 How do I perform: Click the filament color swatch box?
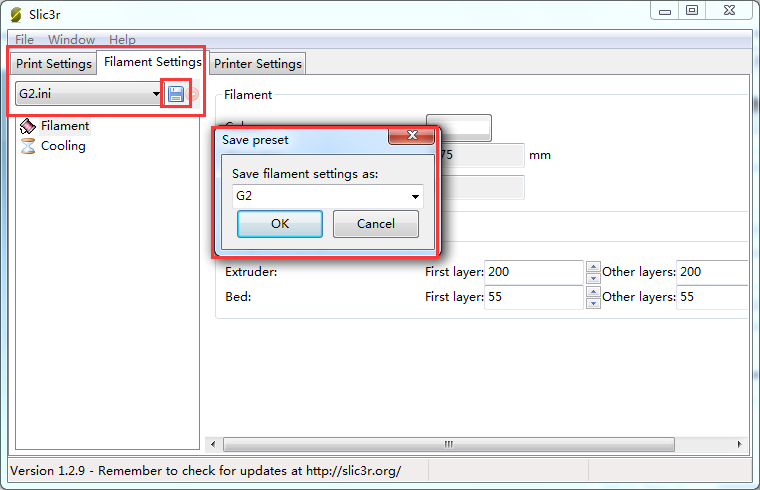tap(459, 127)
